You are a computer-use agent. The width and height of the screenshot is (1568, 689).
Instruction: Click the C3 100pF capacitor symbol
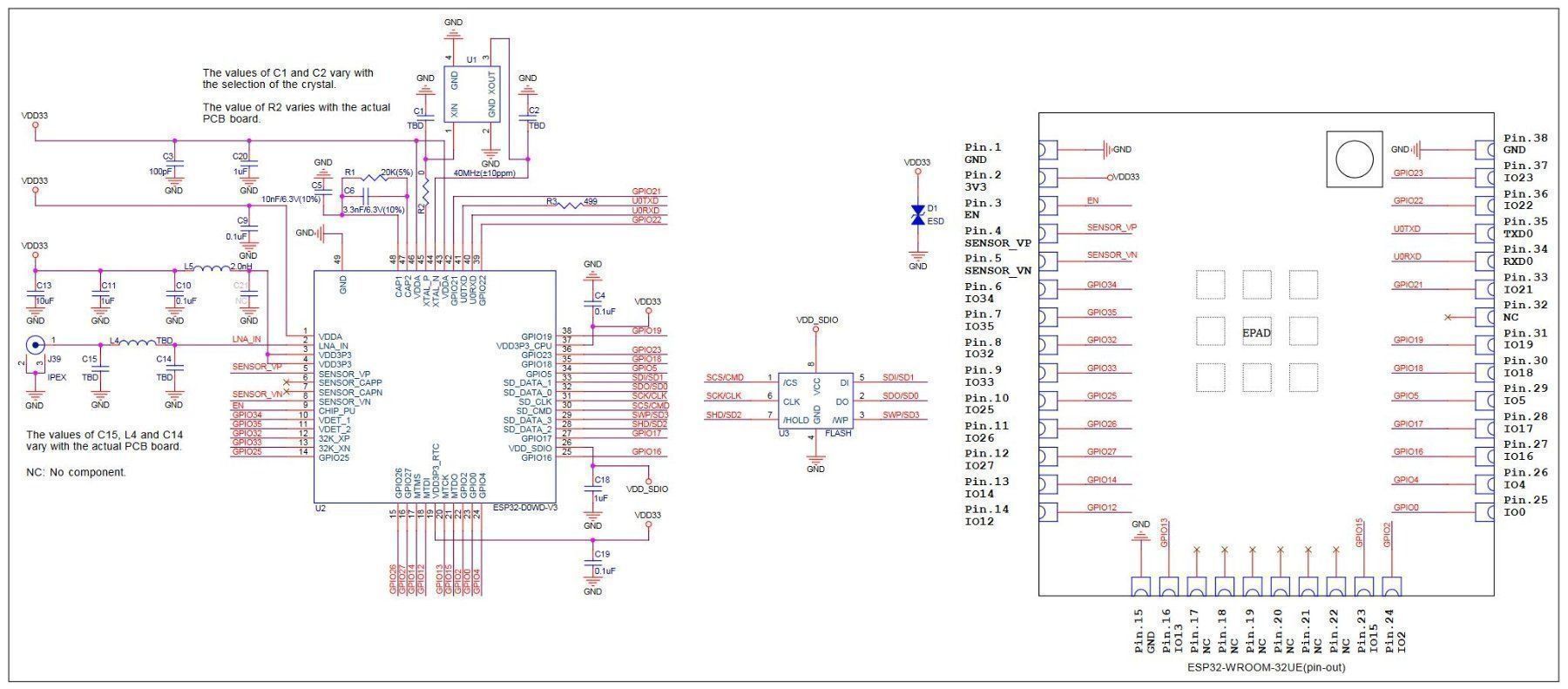tap(173, 165)
